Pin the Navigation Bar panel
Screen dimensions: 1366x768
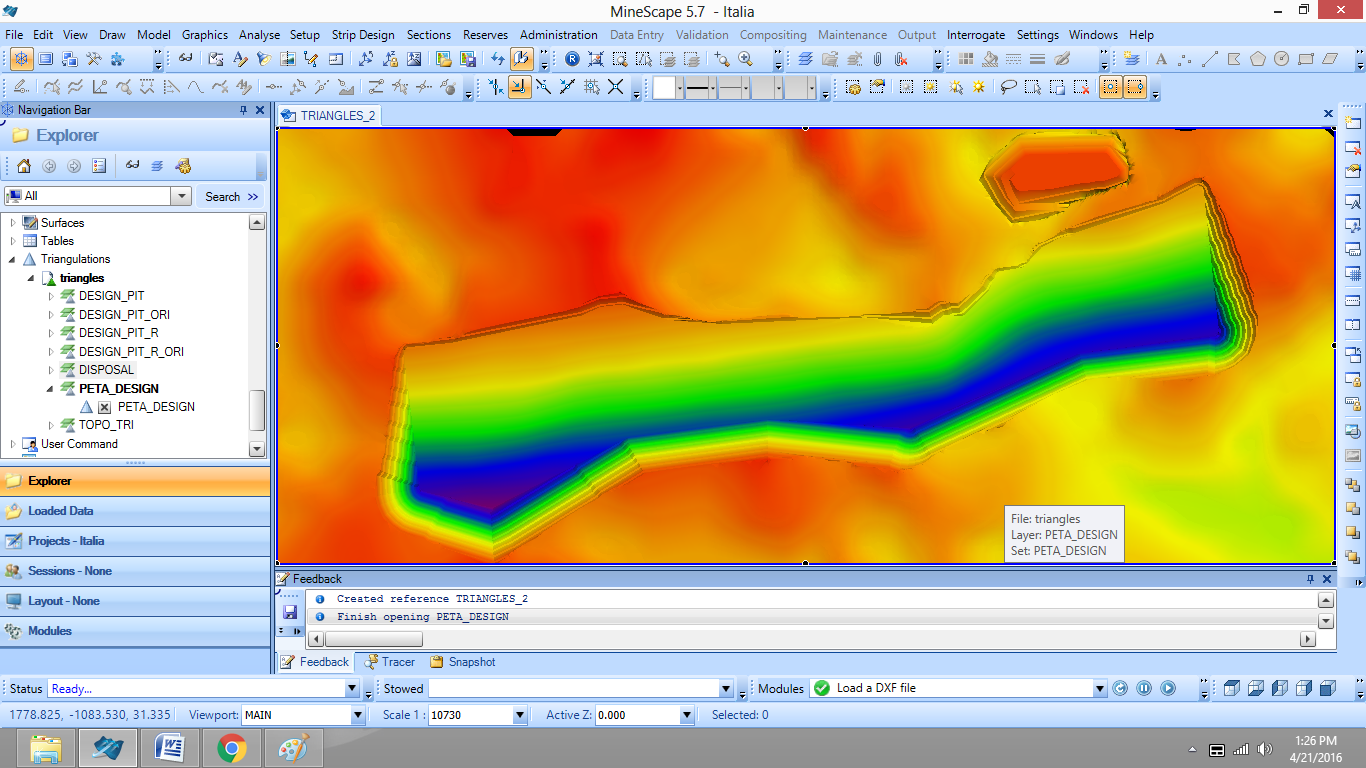pyautogui.click(x=243, y=110)
